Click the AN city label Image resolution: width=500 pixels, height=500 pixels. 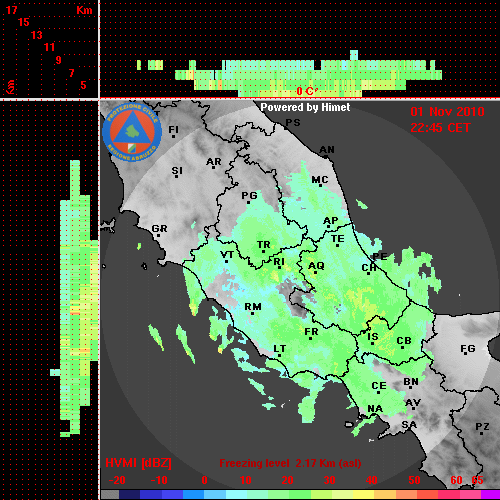[327, 150]
